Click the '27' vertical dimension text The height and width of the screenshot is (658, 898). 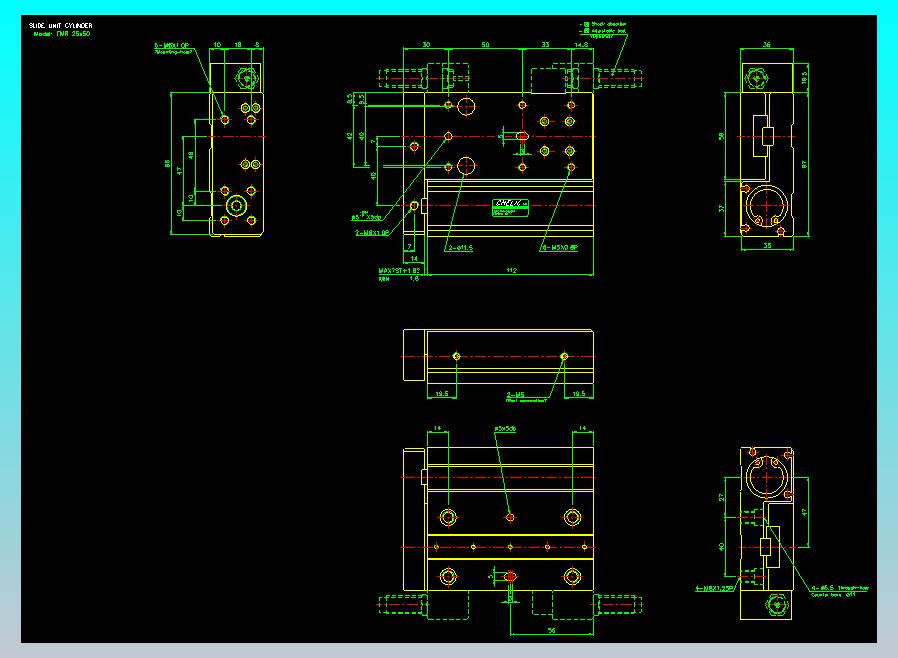[x=721, y=498]
